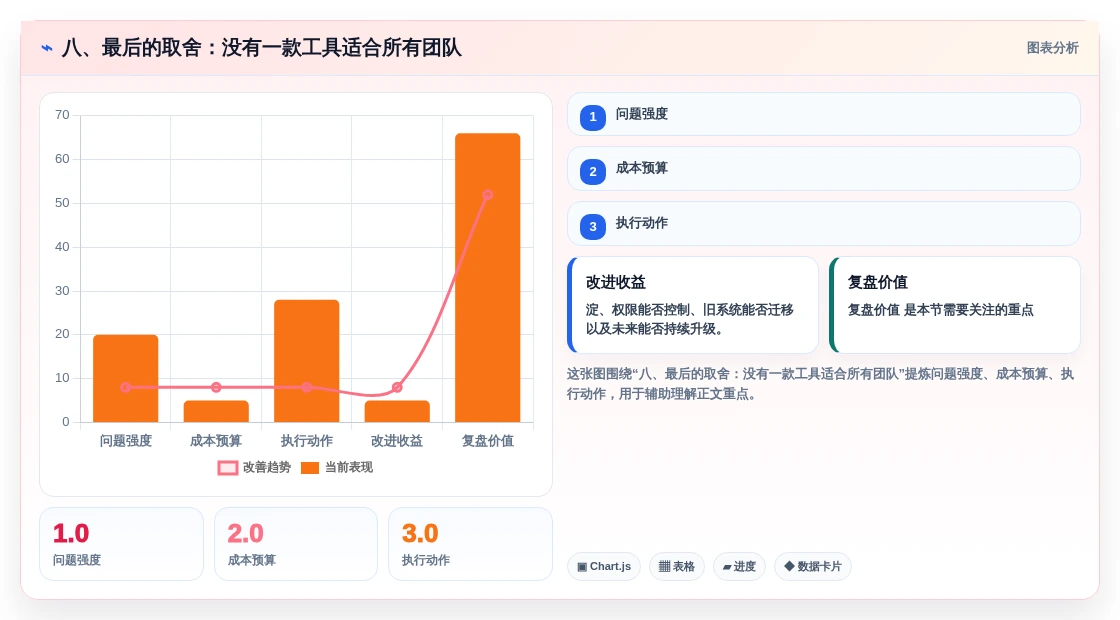The image size is (1120, 620).
Task: Click the 执行动作 orange bar
Action: 306,361
